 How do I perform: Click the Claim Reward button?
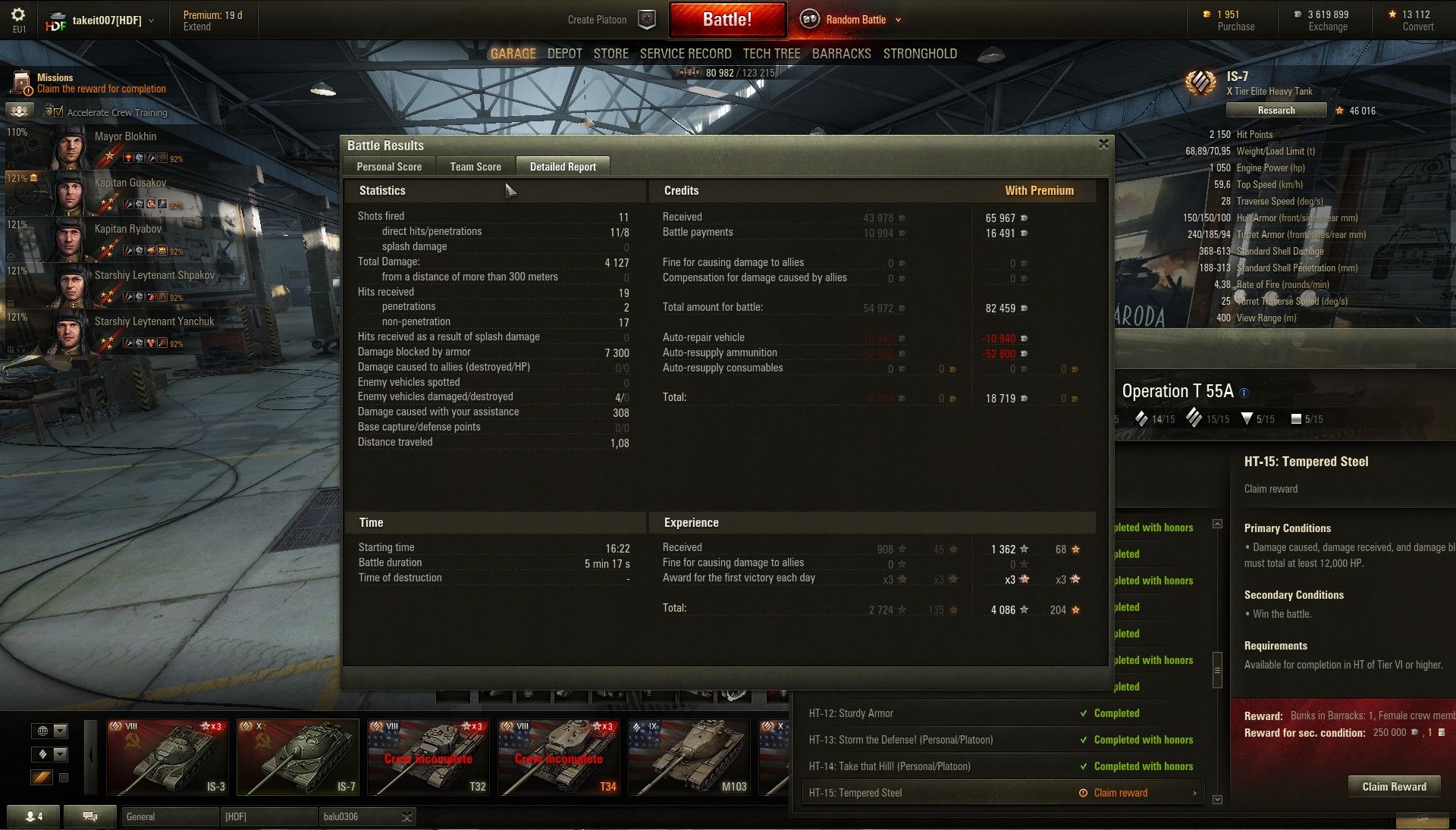(1394, 787)
